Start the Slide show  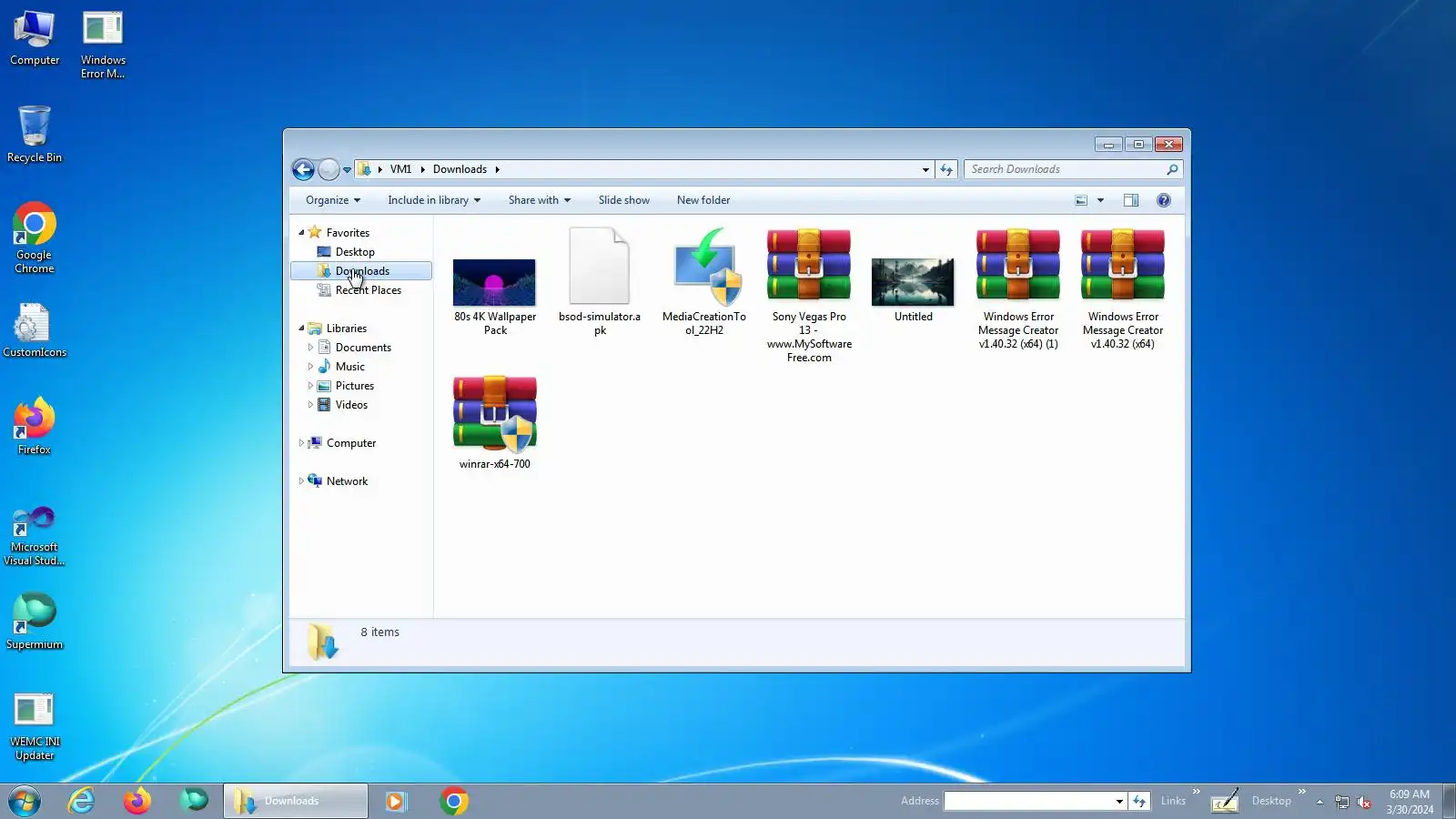pos(624,200)
